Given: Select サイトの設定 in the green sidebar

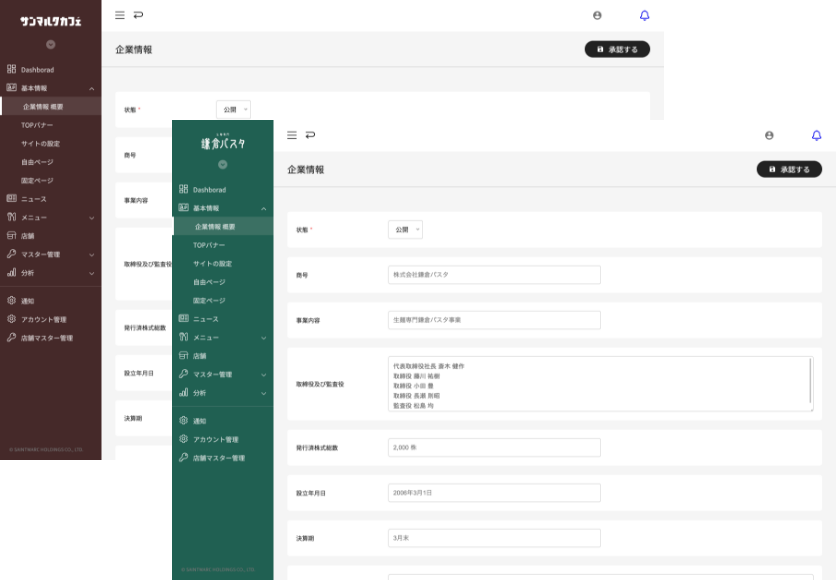Looking at the screenshot, I should click(x=212, y=263).
